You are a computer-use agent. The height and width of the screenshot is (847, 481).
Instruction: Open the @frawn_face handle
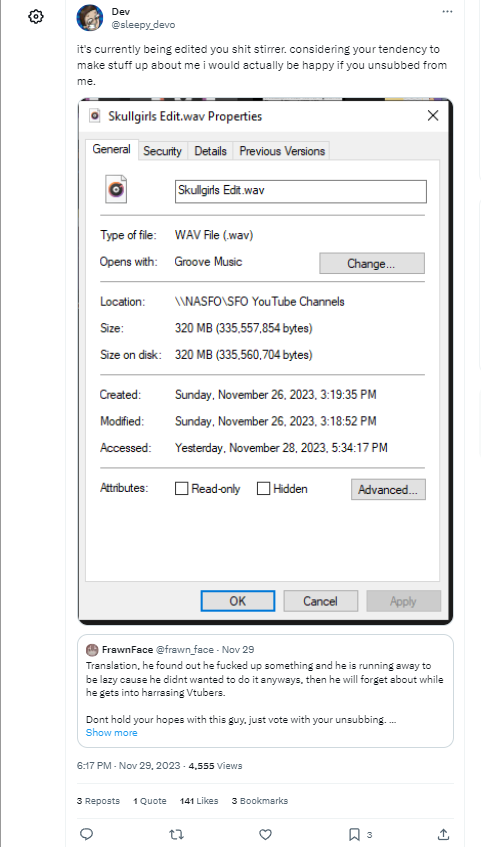(185, 649)
